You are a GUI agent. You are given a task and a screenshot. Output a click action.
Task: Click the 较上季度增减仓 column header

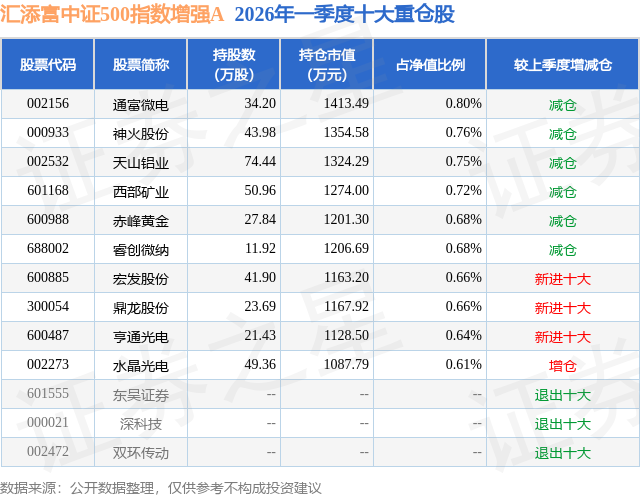click(563, 64)
